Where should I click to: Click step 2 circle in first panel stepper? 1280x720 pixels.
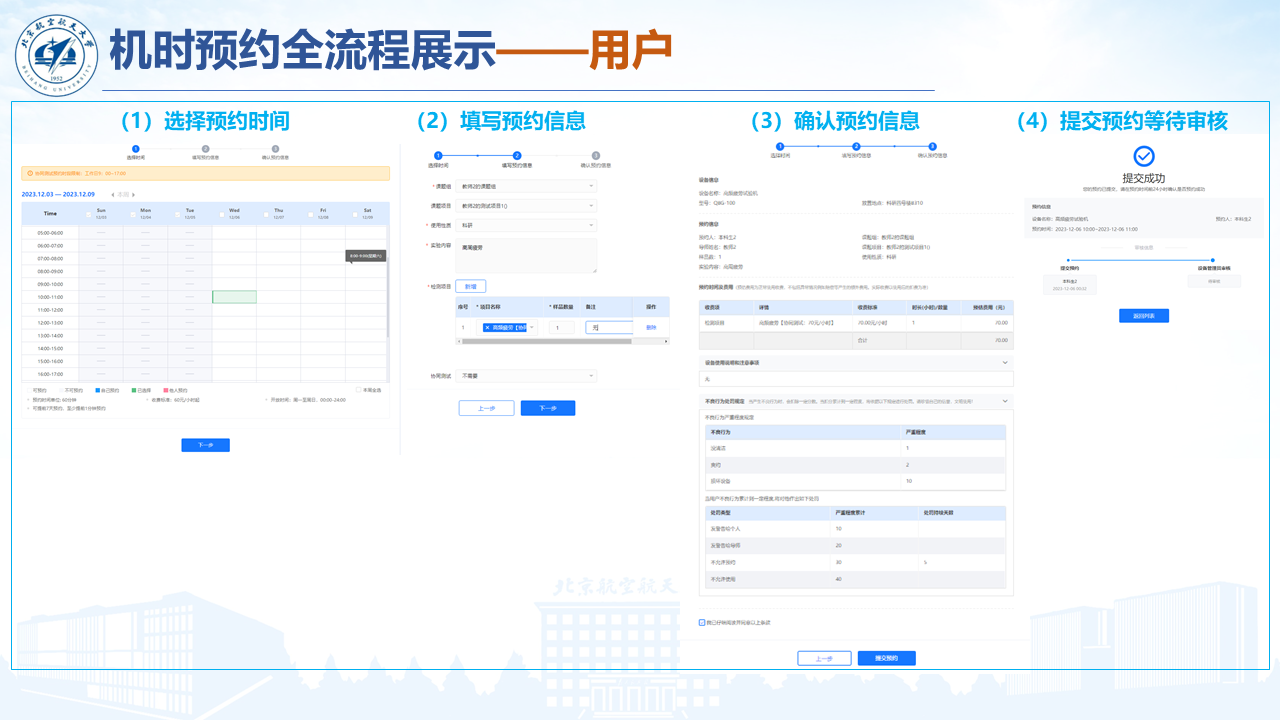pyautogui.click(x=206, y=149)
